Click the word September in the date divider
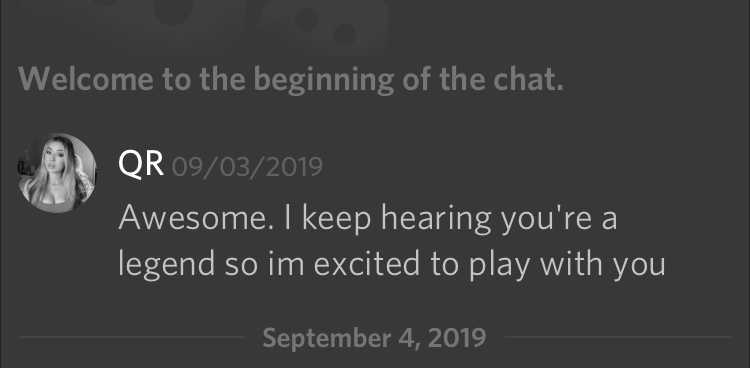The height and width of the screenshot is (368, 750). (327, 339)
